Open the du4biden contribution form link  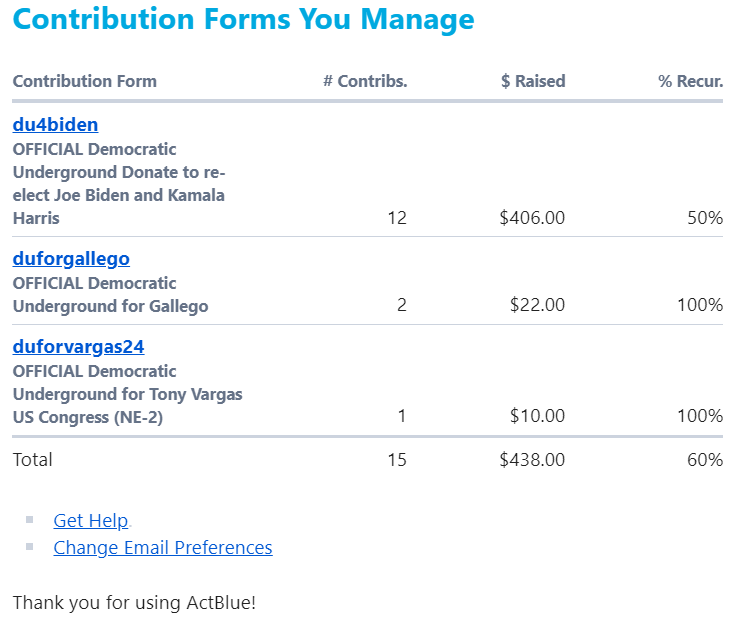tap(55, 125)
